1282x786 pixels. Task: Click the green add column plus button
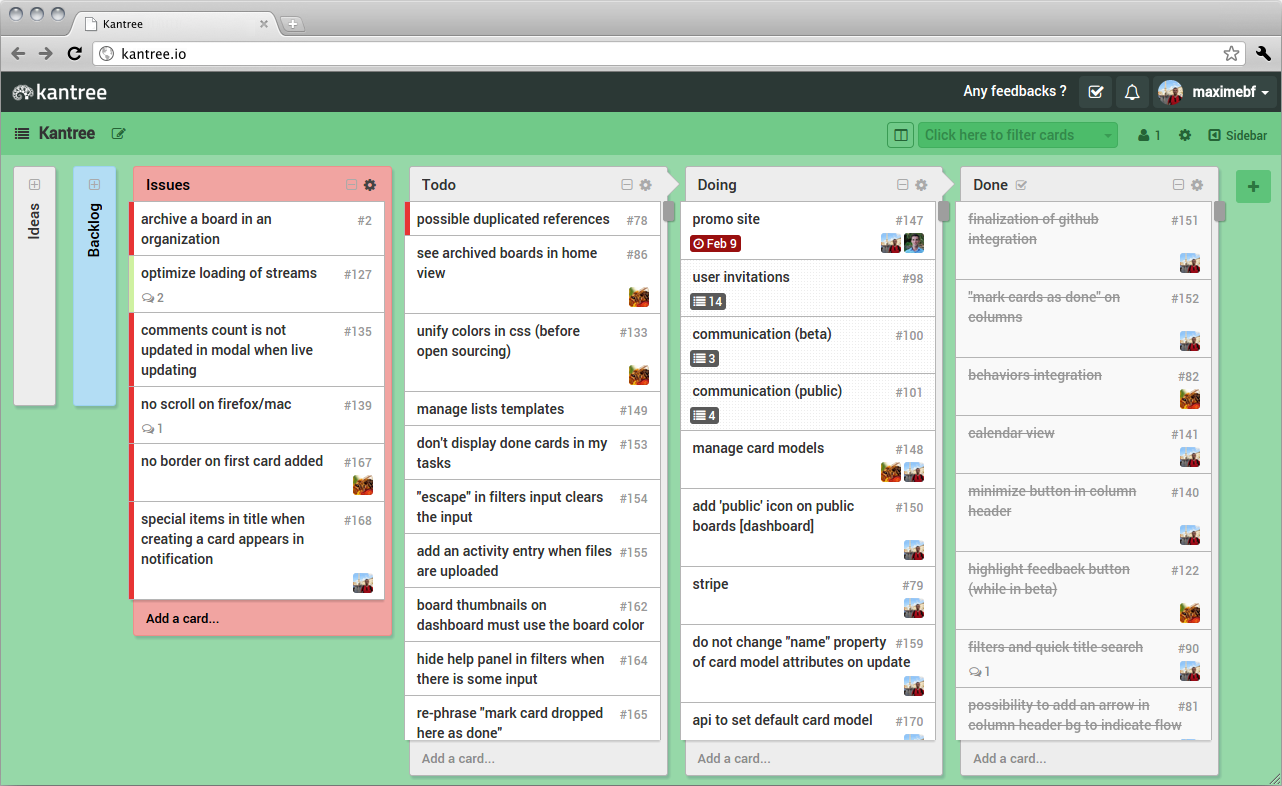click(1253, 186)
